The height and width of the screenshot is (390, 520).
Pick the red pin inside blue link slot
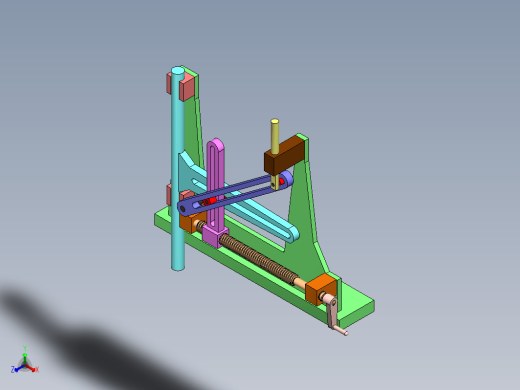(211, 201)
